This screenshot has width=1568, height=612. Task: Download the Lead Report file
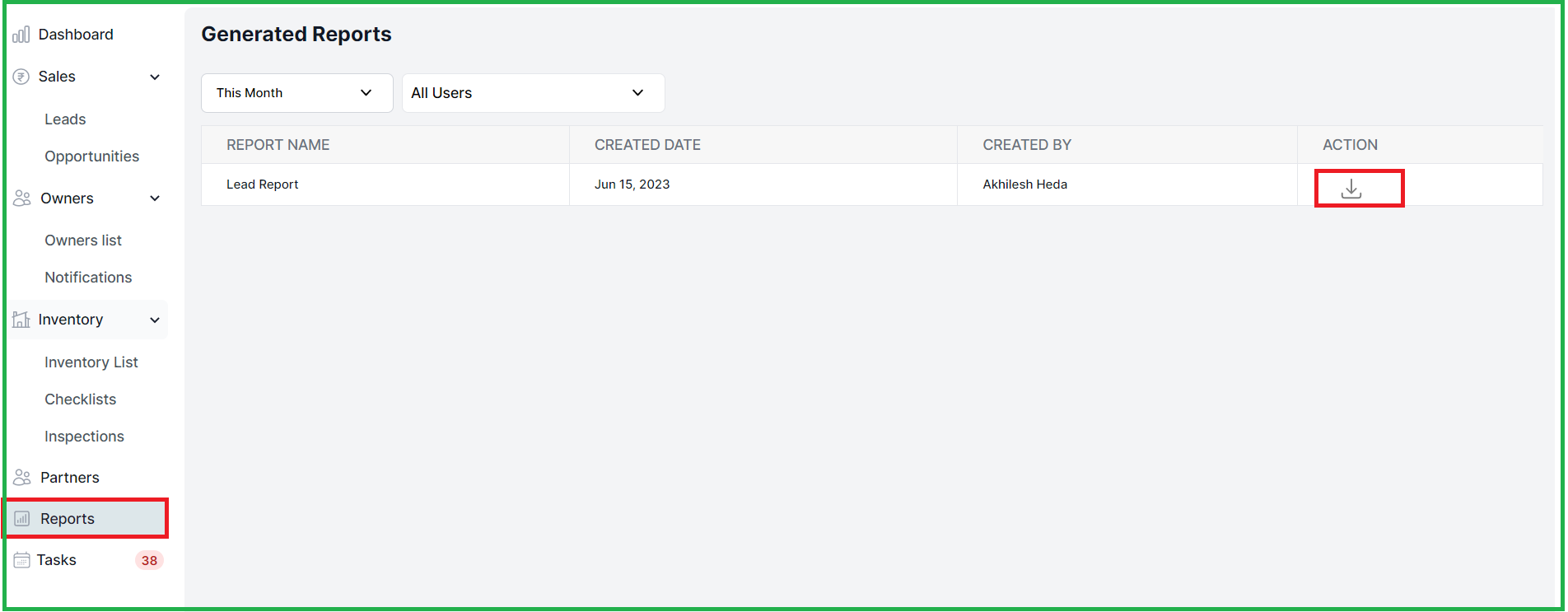pos(1351,189)
